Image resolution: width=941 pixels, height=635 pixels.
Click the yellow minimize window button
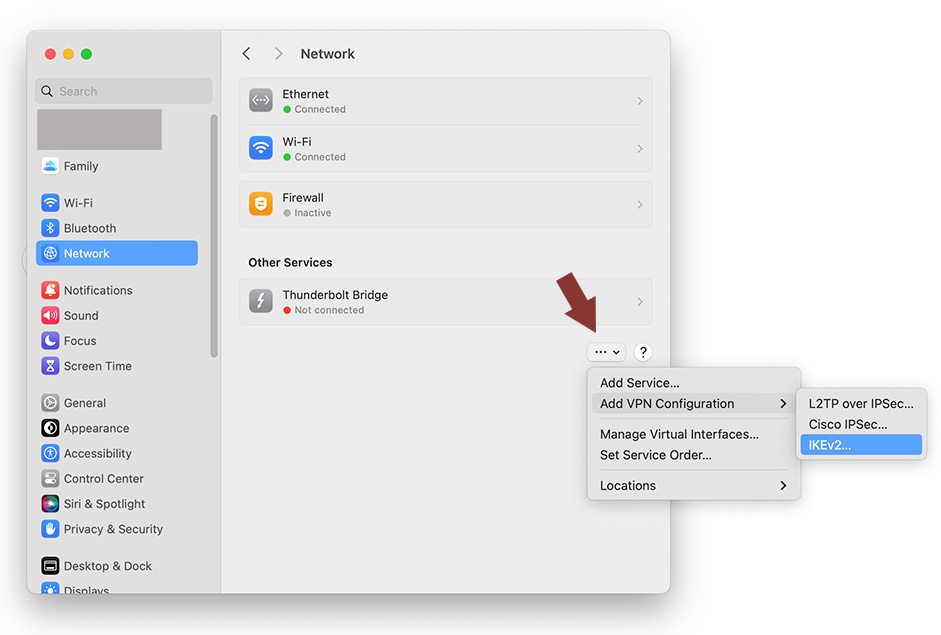point(68,54)
